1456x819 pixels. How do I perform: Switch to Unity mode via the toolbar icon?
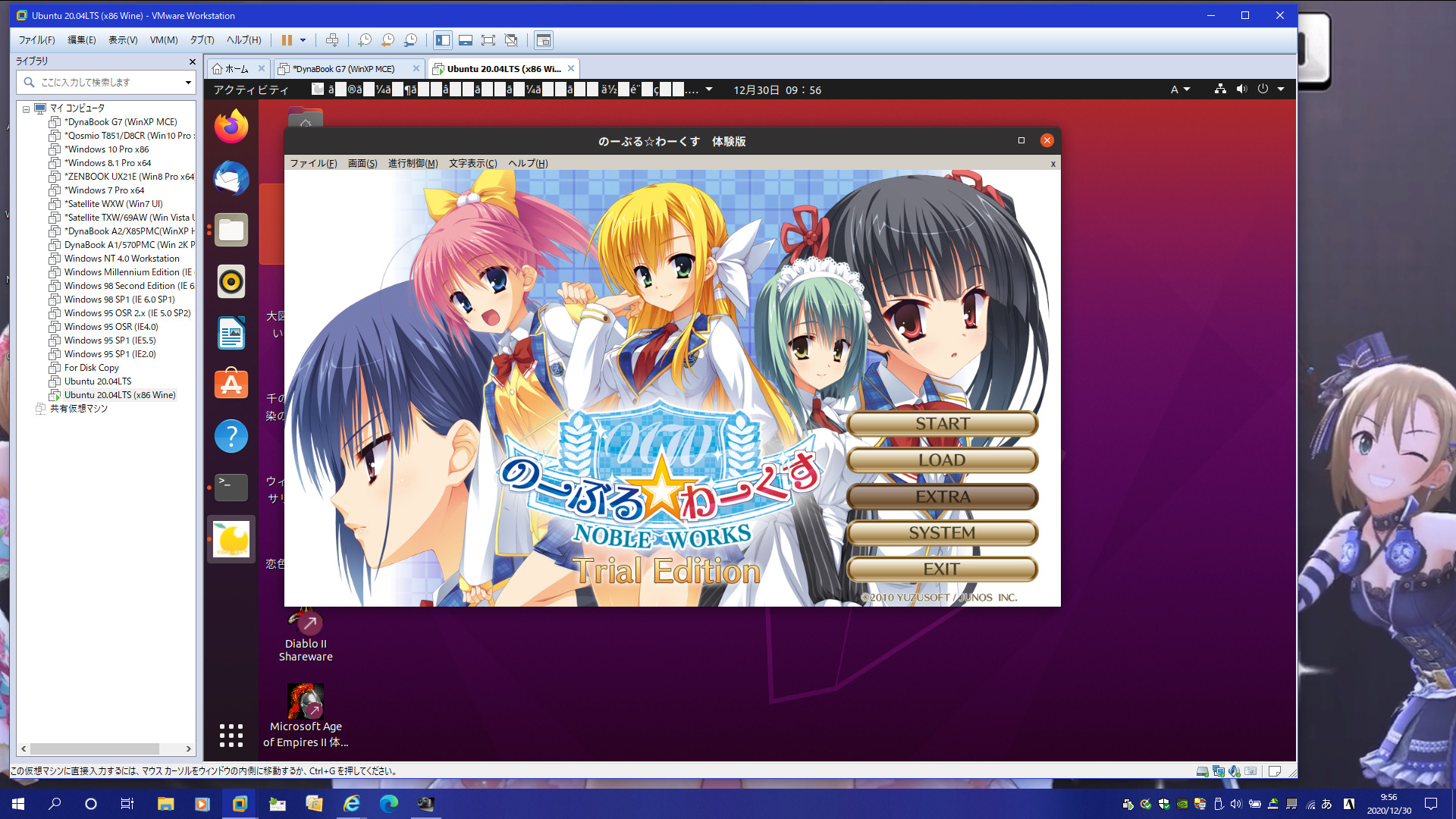[x=511, y=40]
